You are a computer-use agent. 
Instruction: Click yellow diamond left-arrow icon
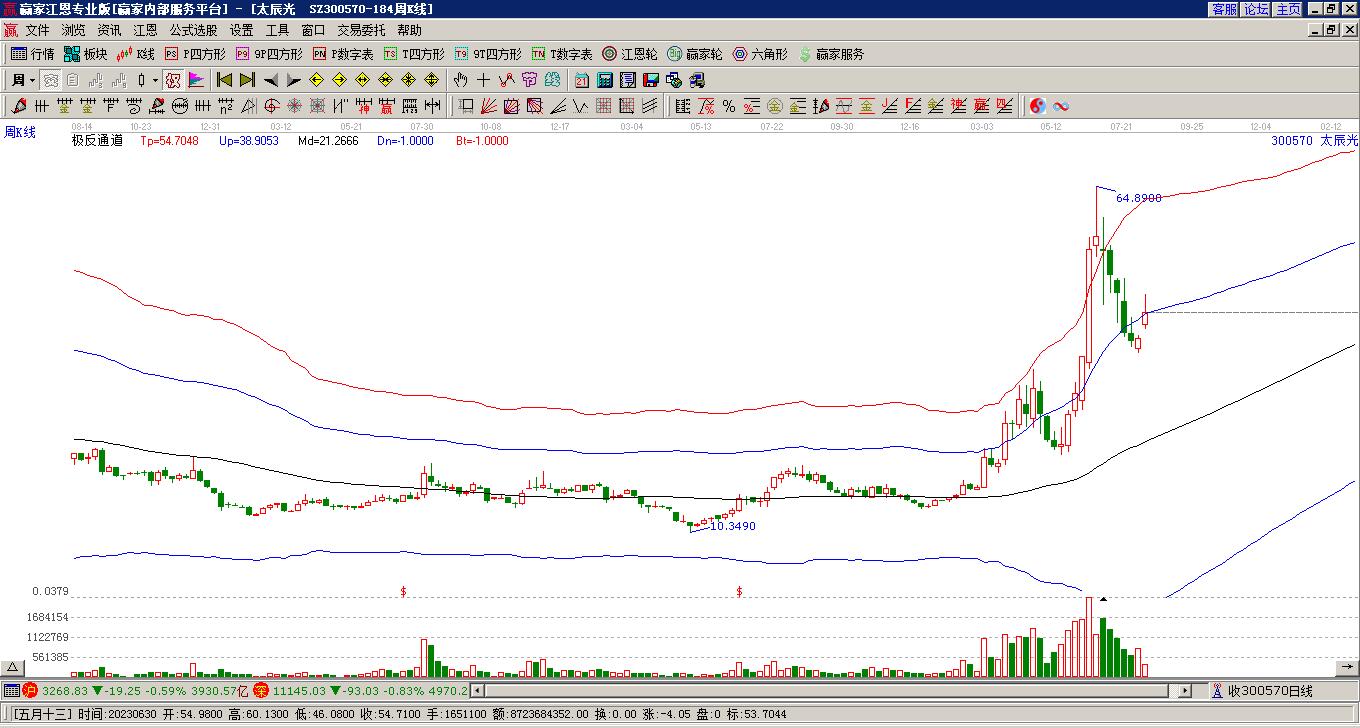pyautogui.click(x=317, y=80)
